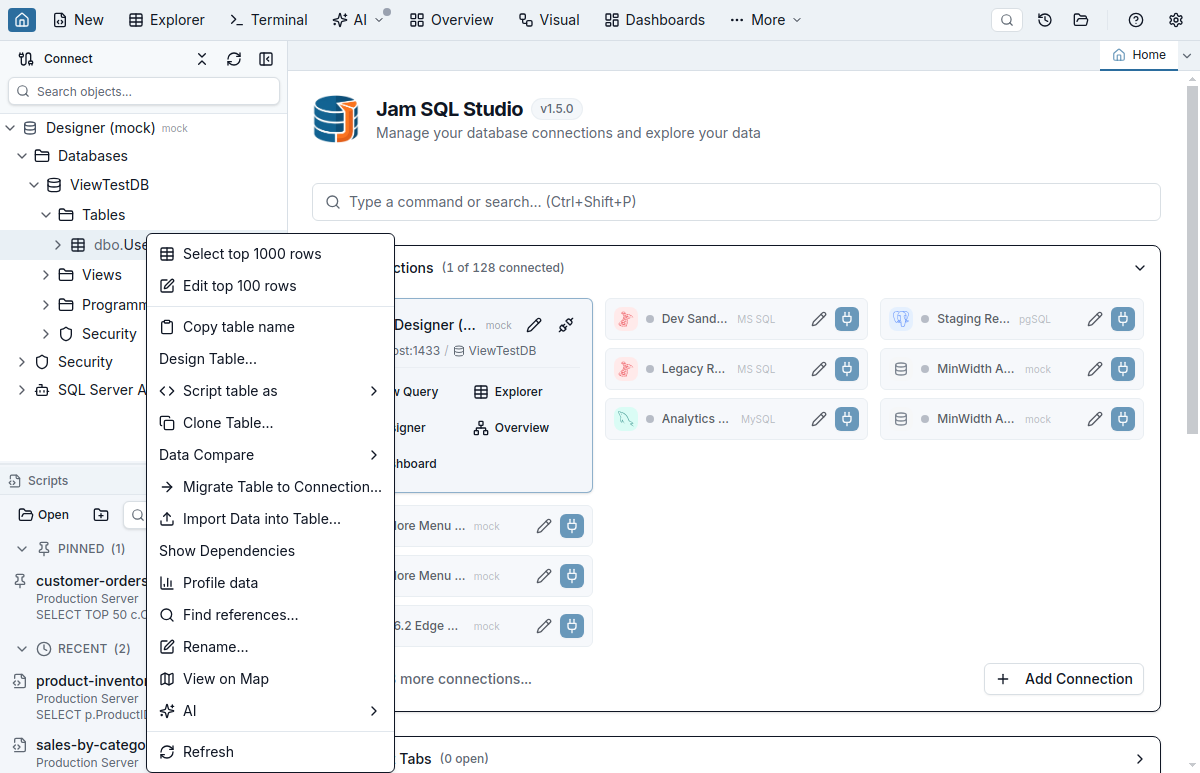Edit the Dev Sand... connection with its pencil icon
The width and height of the screenshot is (1200, 773).
[819, 319]
